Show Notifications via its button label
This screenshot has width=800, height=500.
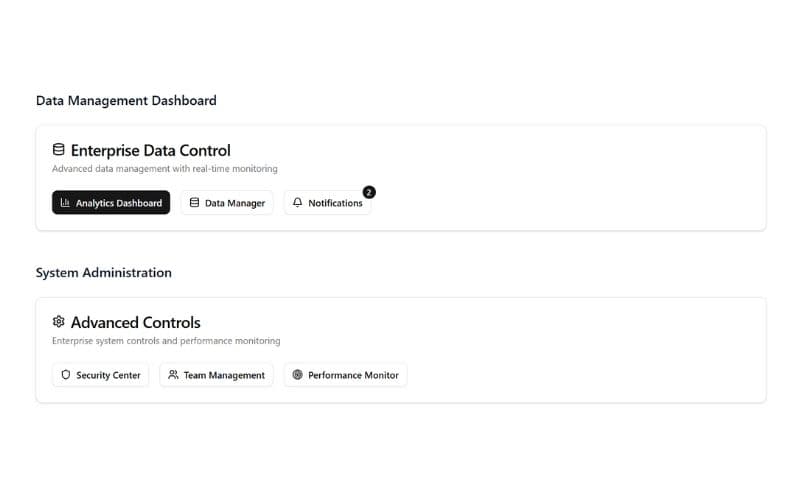(x=335, y=203)
